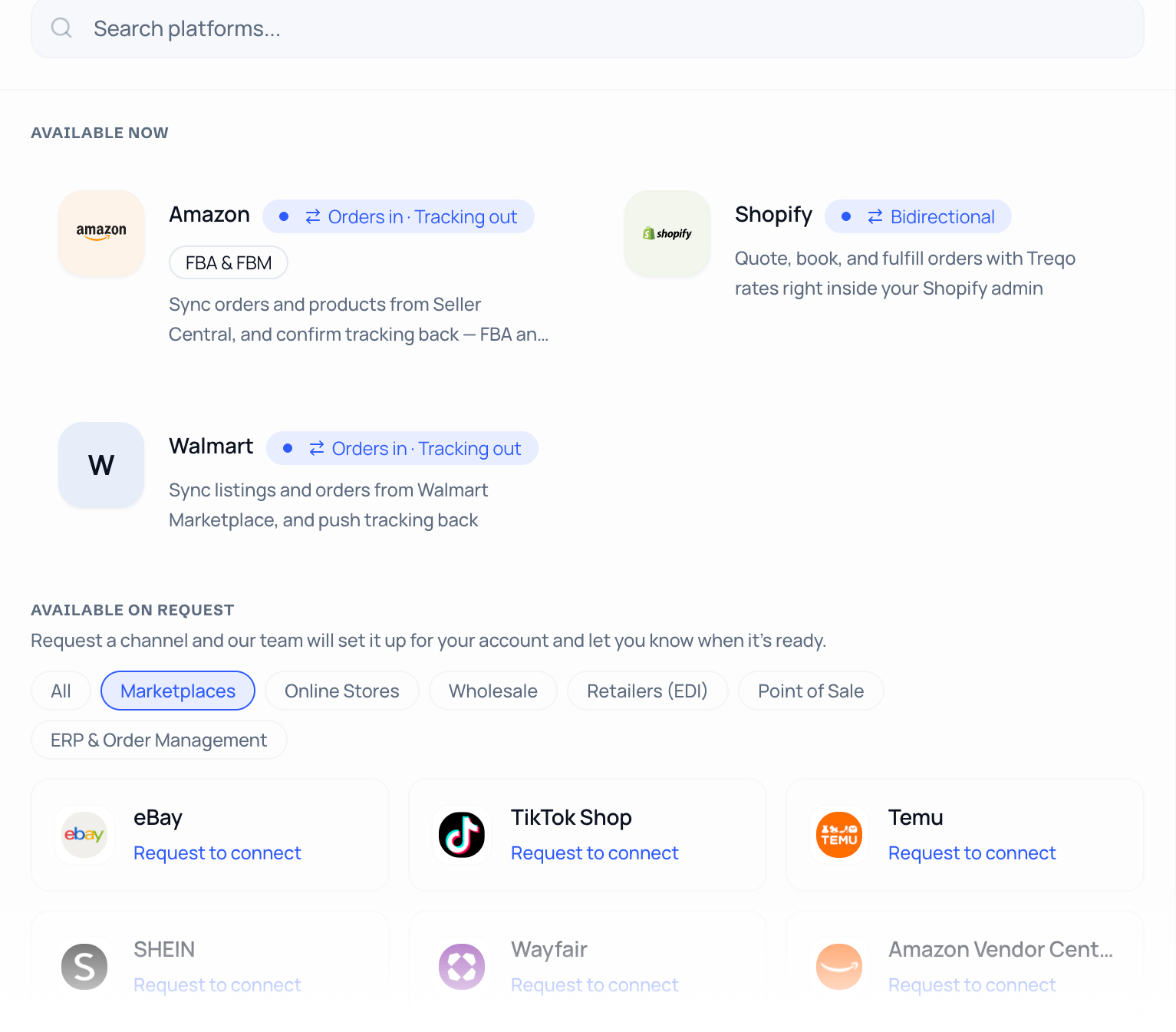Open the Amazon logo tile

[101, 233]
